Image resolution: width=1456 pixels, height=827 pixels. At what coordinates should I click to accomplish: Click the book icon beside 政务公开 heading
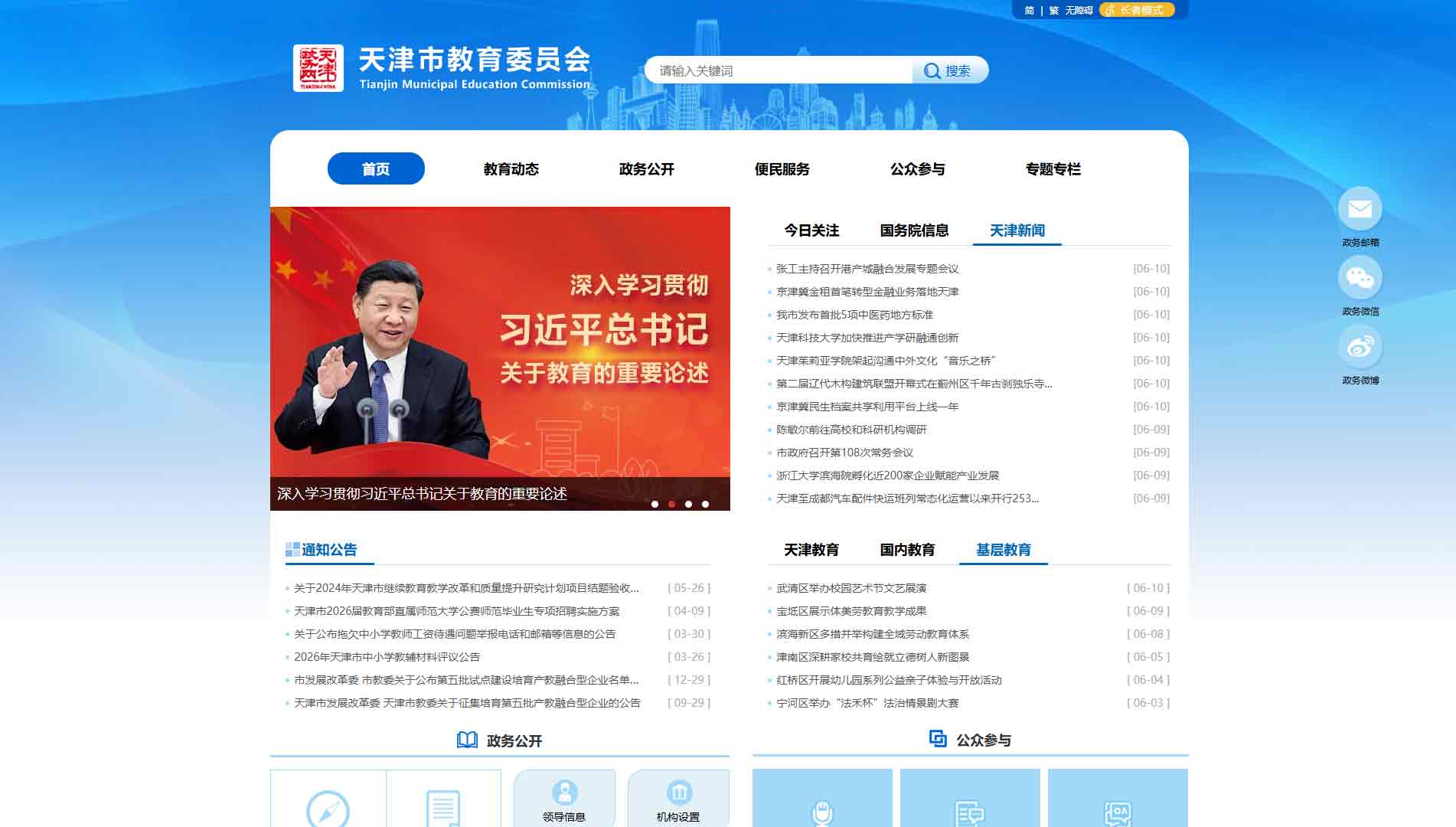[467, 740]
